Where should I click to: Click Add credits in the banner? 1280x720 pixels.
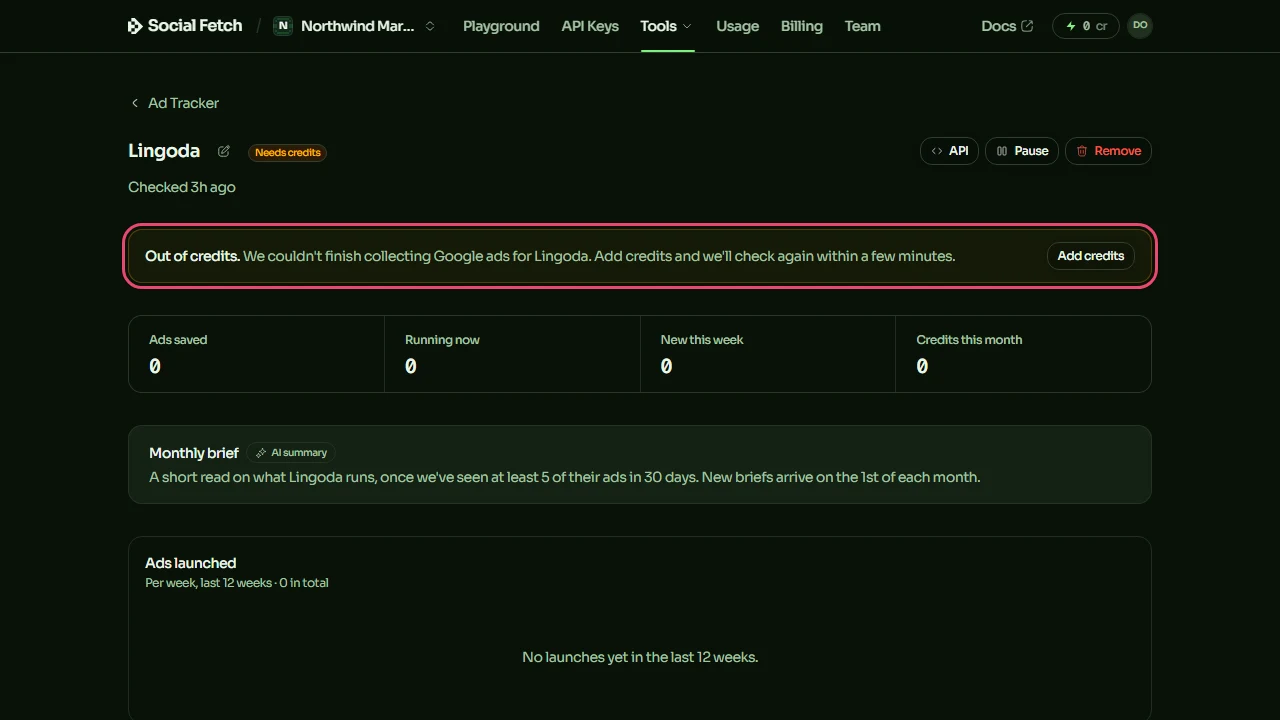(1091, 256)
